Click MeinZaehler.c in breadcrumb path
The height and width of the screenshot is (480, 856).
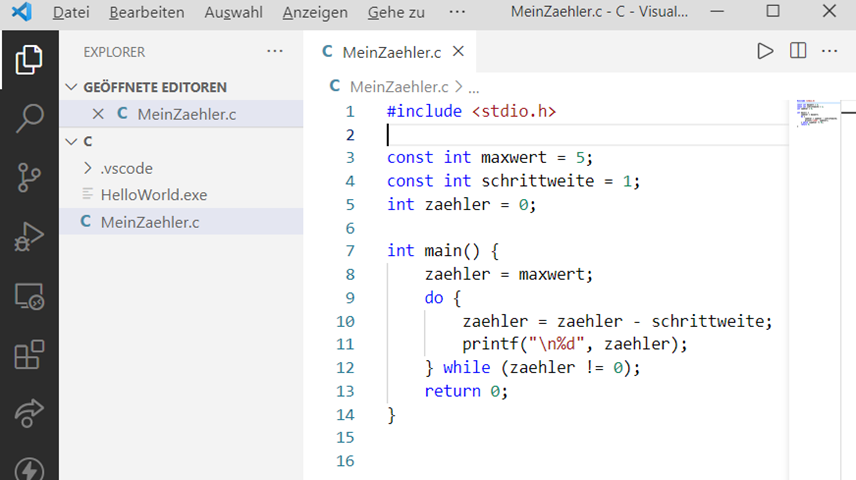tap(399, 86)
